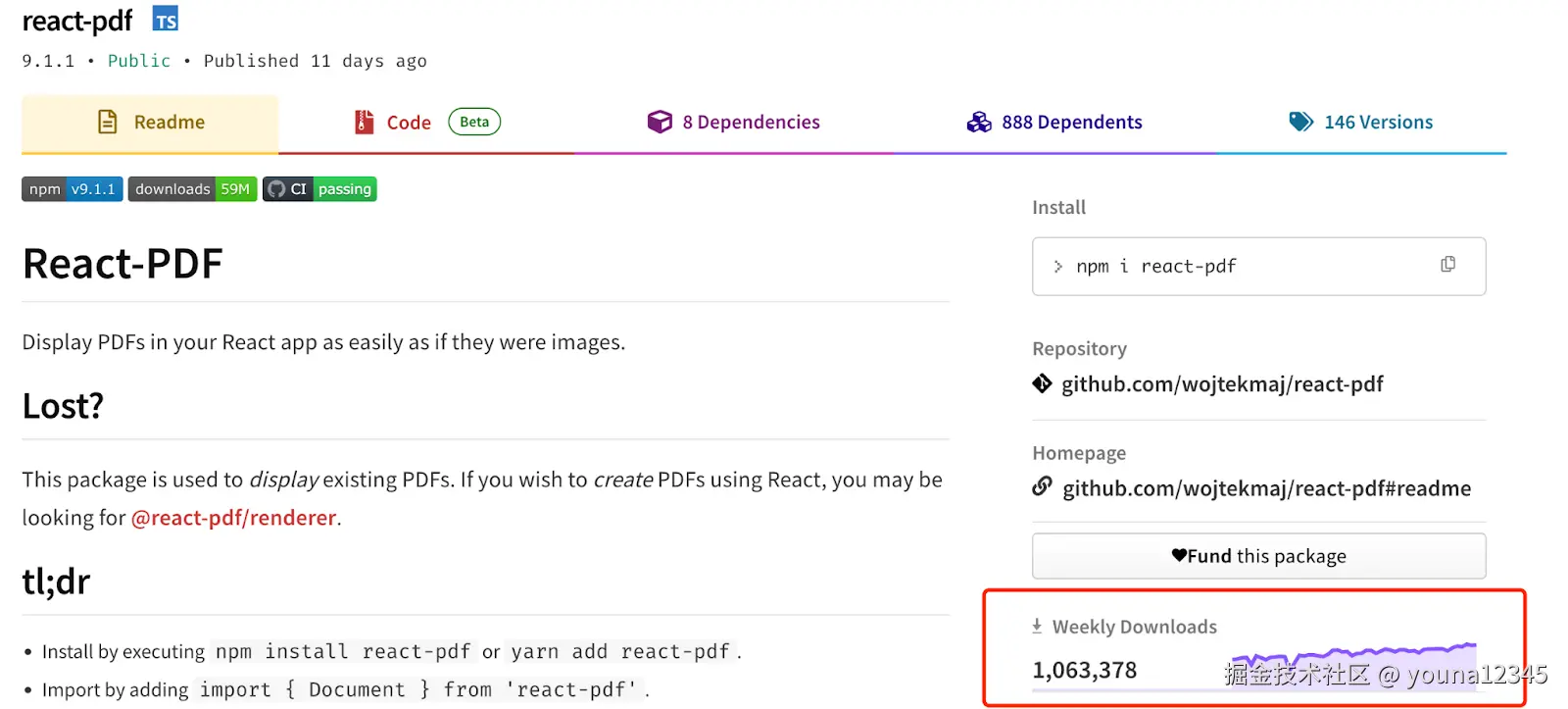Follow the @react-pdf/renderer link
1568x709 pixels.
234,518
